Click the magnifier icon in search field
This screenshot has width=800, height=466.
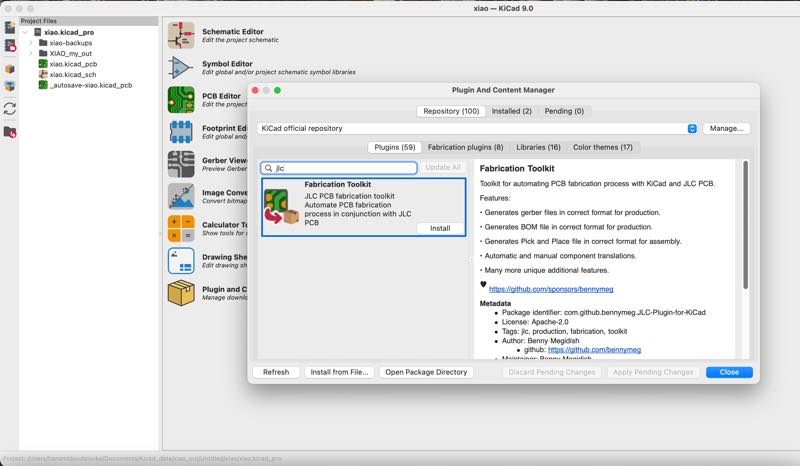coord(268,168)
